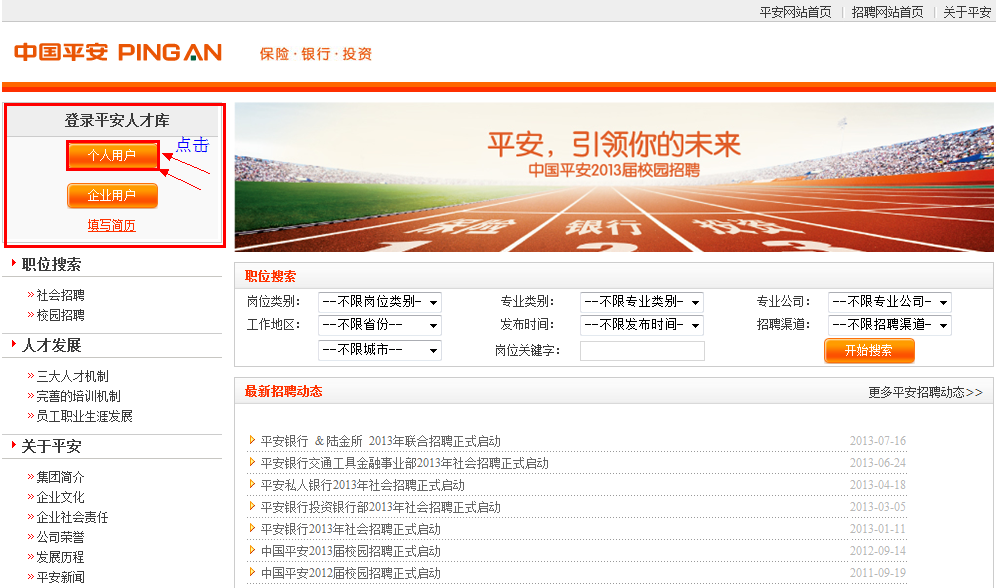996x588 pixels.
Task: Click the 个人用户 login button
Action: coord(112,155)
